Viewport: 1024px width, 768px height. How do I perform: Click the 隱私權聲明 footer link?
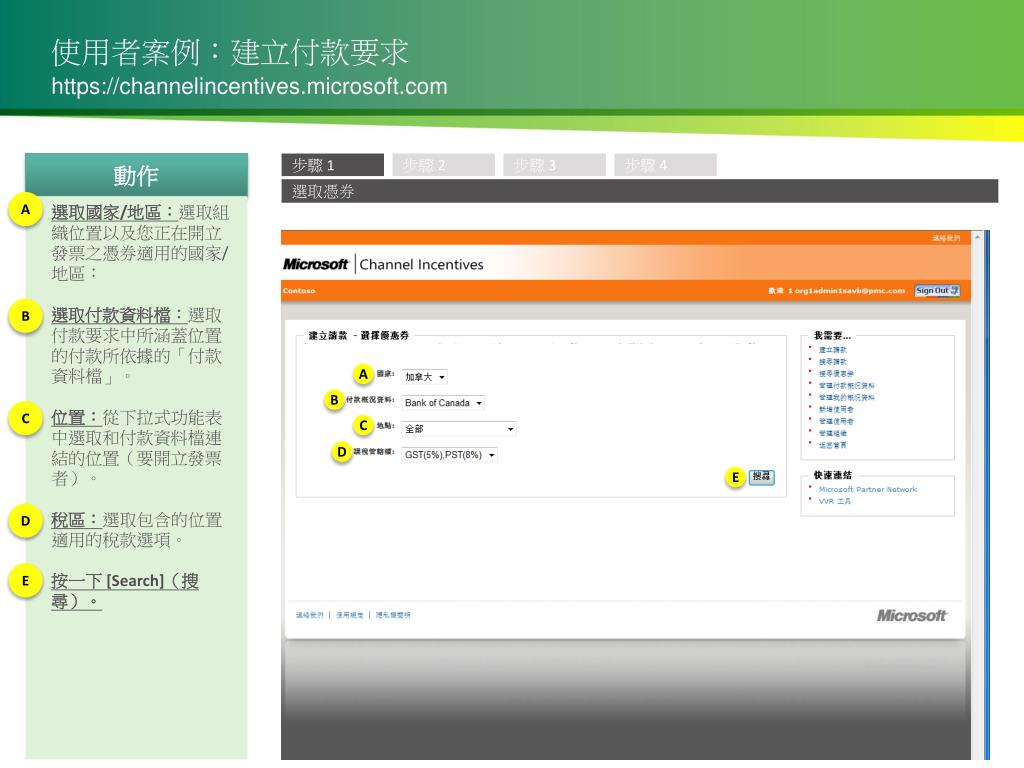click(x=392, y=615)
